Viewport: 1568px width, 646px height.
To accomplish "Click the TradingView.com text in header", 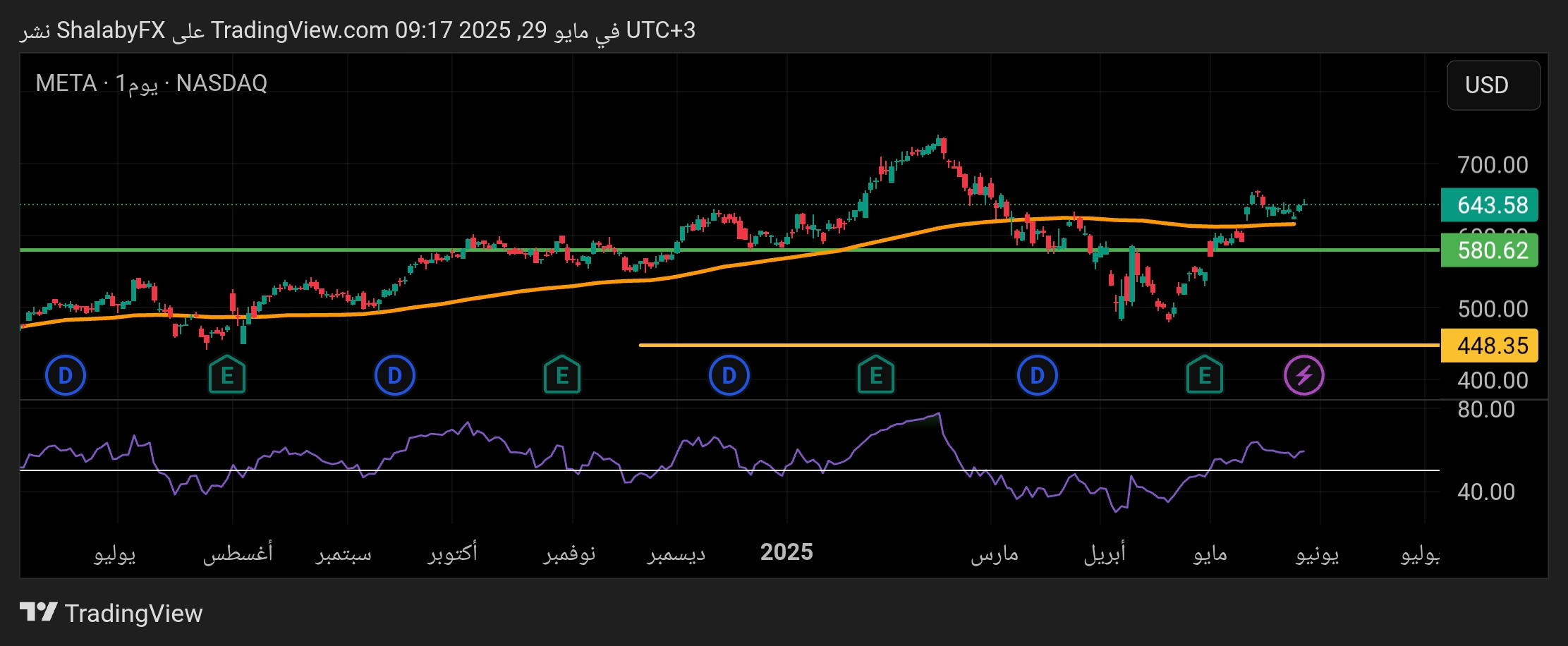I will coord(300,30).
